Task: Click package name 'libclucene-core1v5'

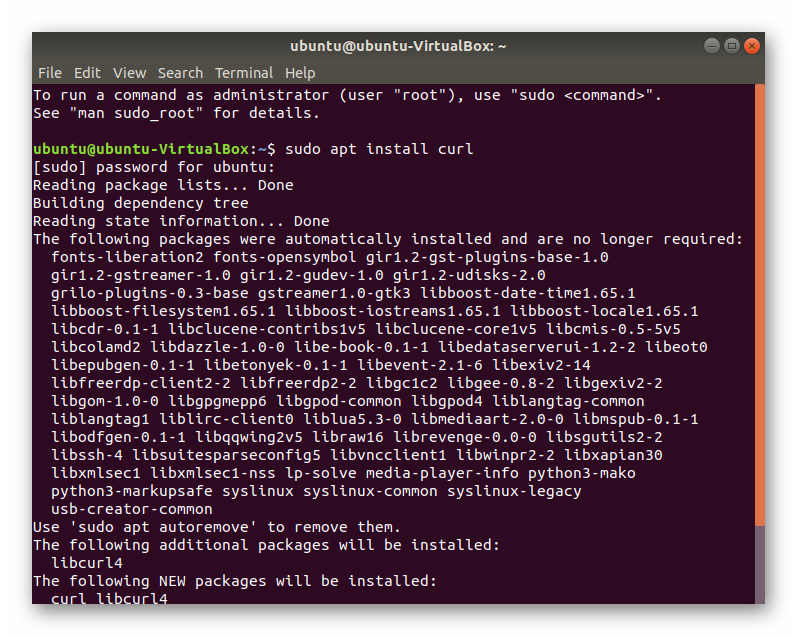Action: 456,329
